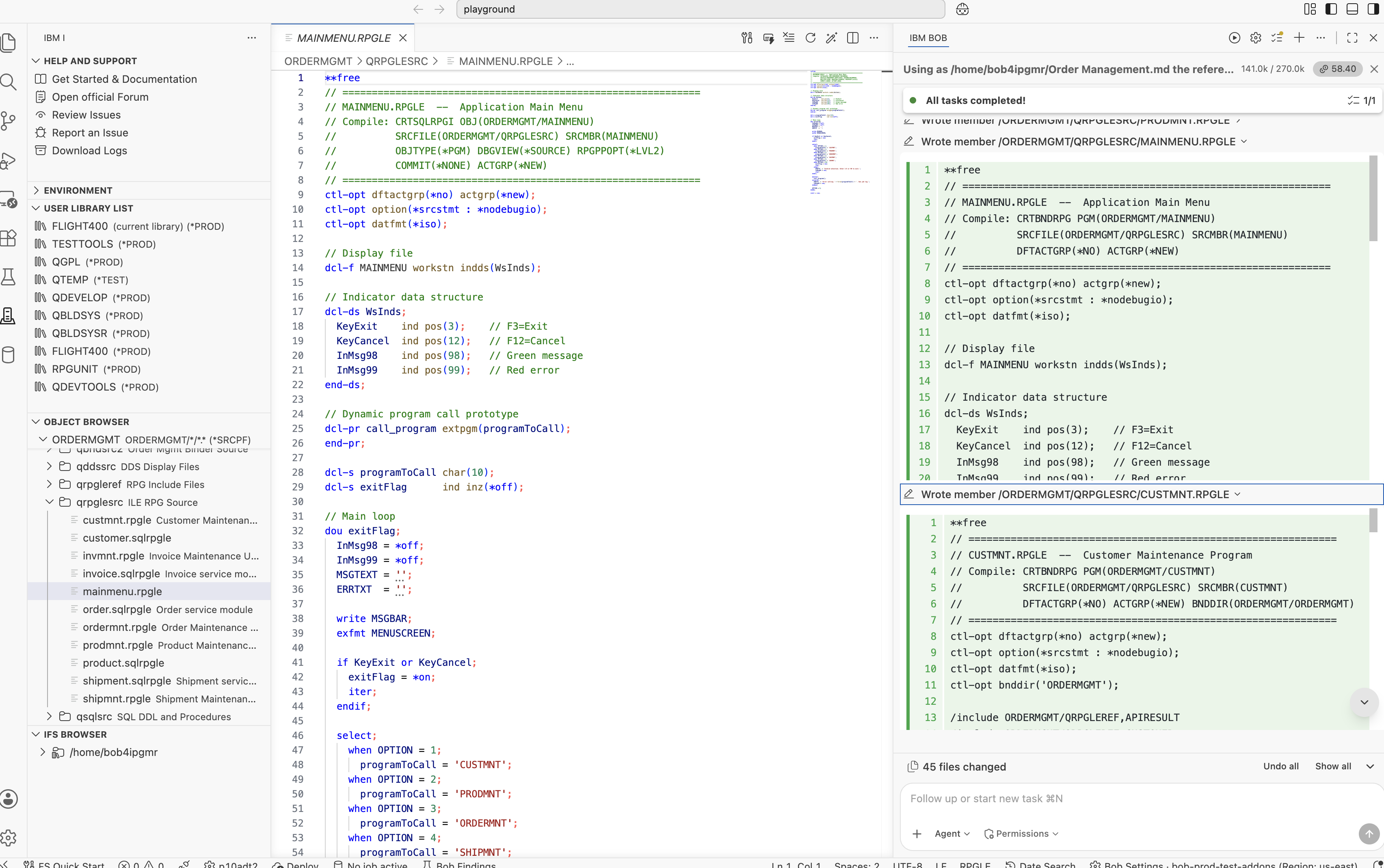
Task: Toggle the primary sidebar visibility
Action: [1330, 9]
